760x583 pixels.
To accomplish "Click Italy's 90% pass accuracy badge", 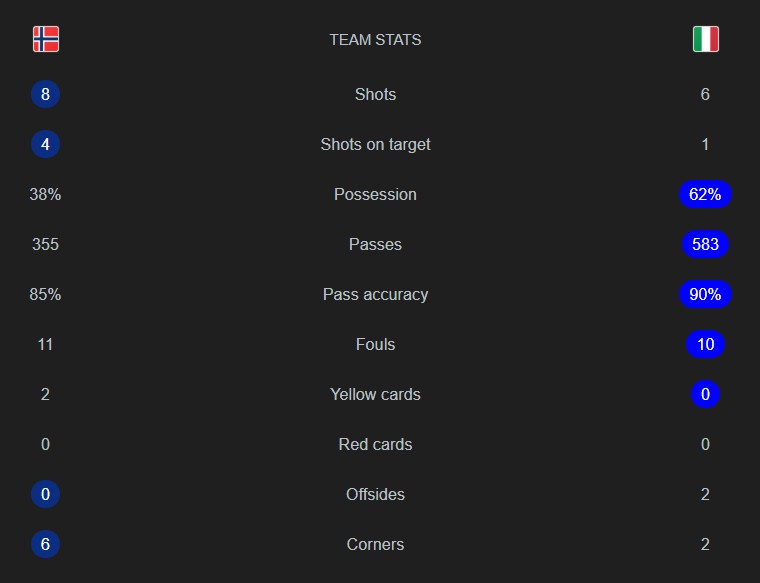I will point(705,294).
